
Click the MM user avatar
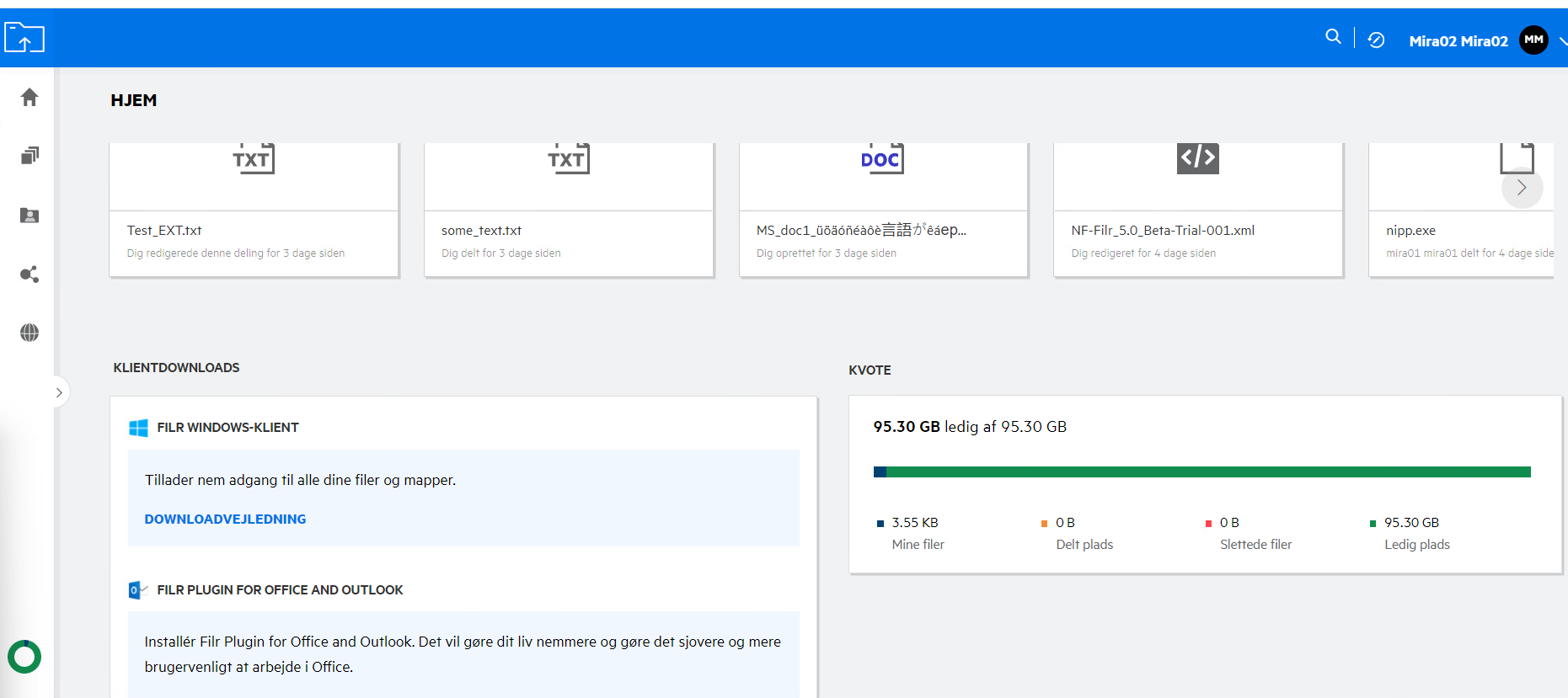click(1533, 40)
